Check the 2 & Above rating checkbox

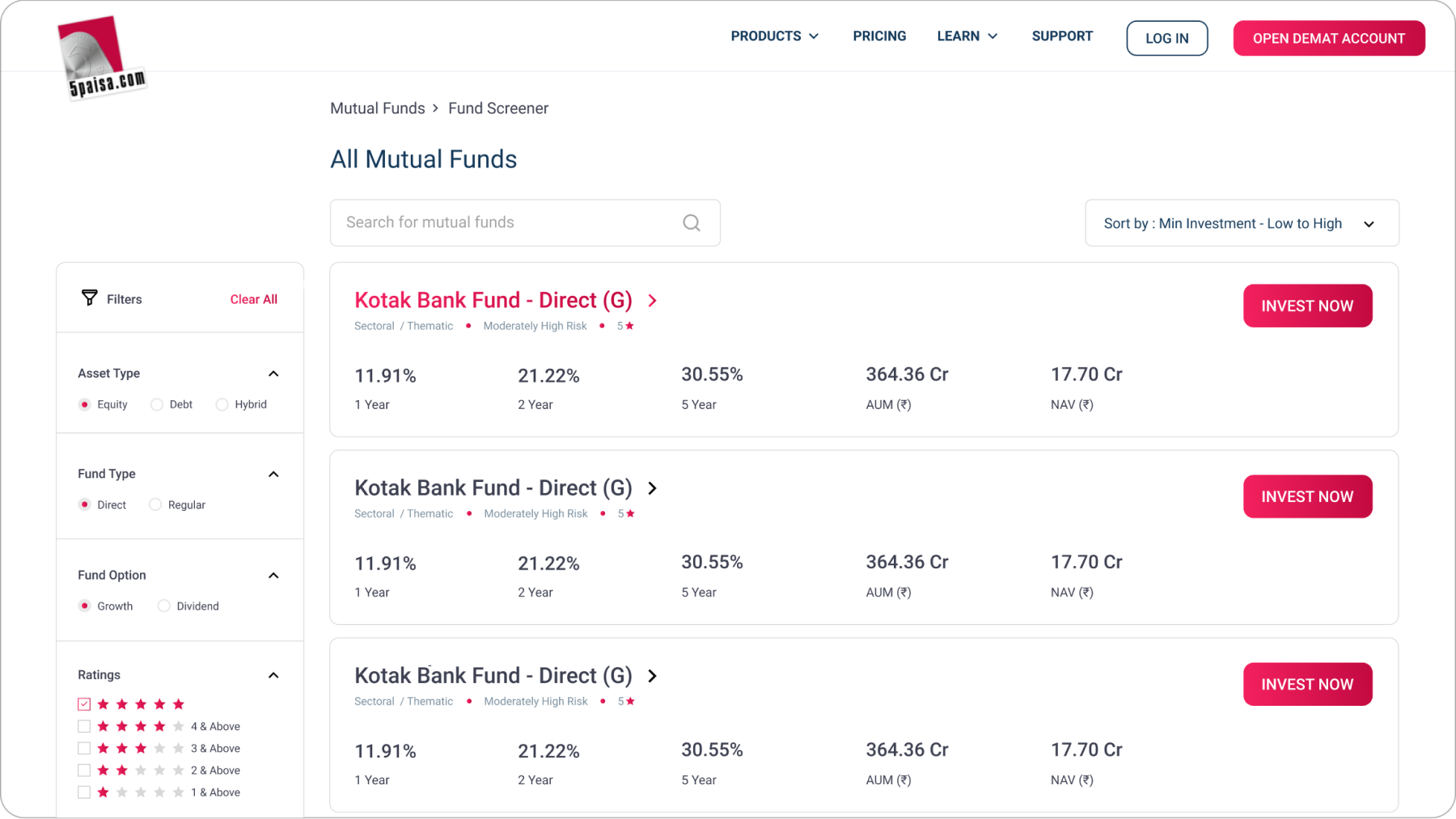[x=84, y=770]
